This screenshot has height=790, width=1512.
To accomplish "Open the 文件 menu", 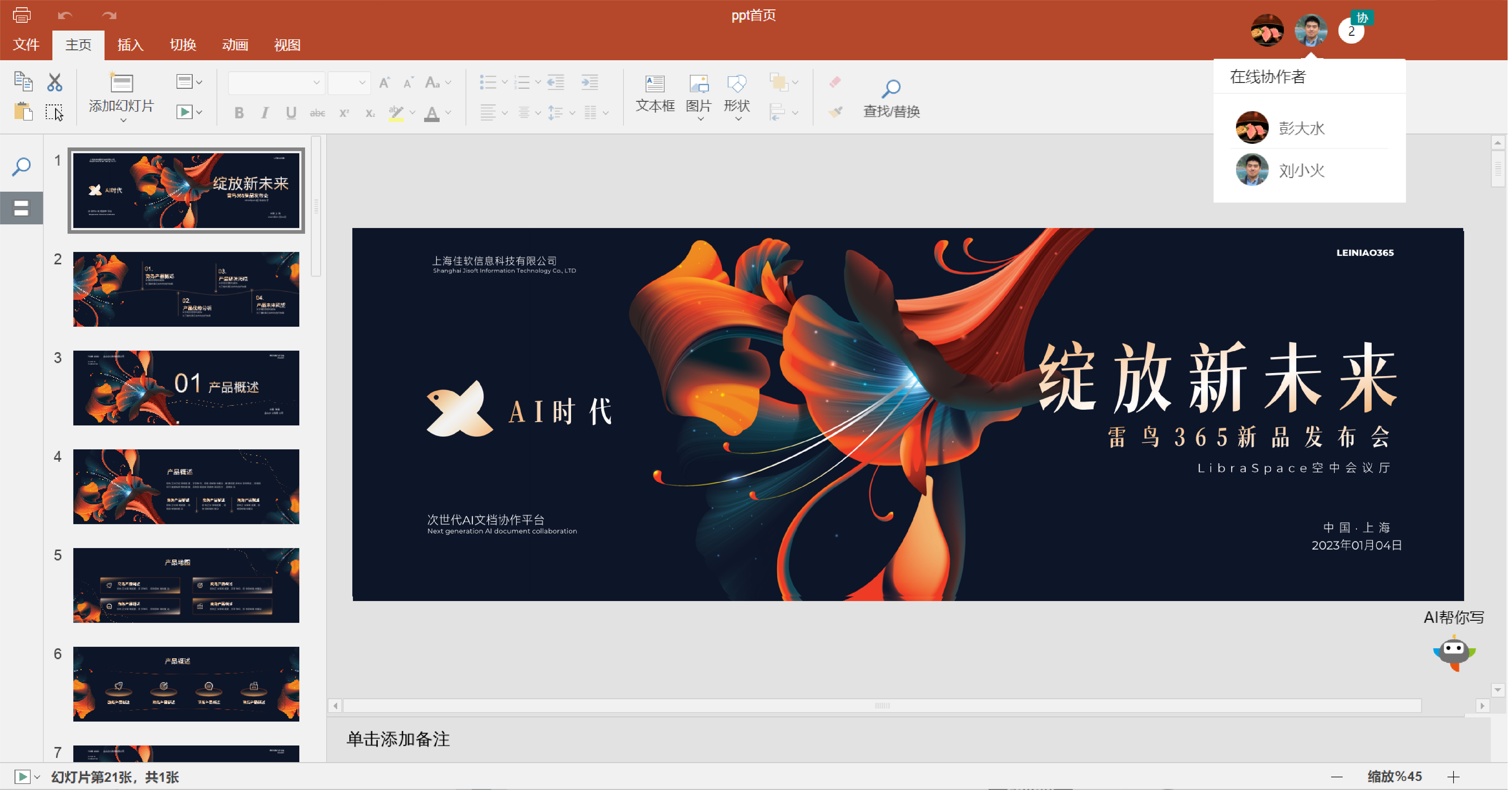I will click(x=26, y=45).
